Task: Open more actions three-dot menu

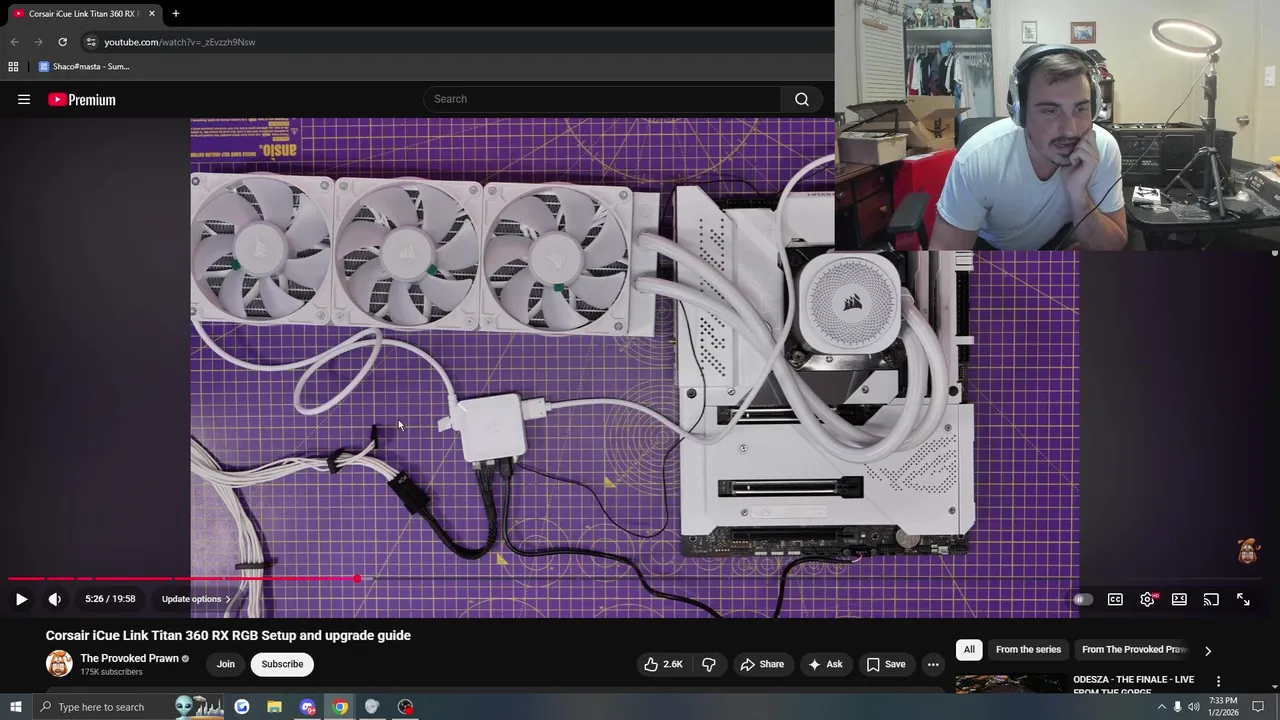Action: [933, 664]
